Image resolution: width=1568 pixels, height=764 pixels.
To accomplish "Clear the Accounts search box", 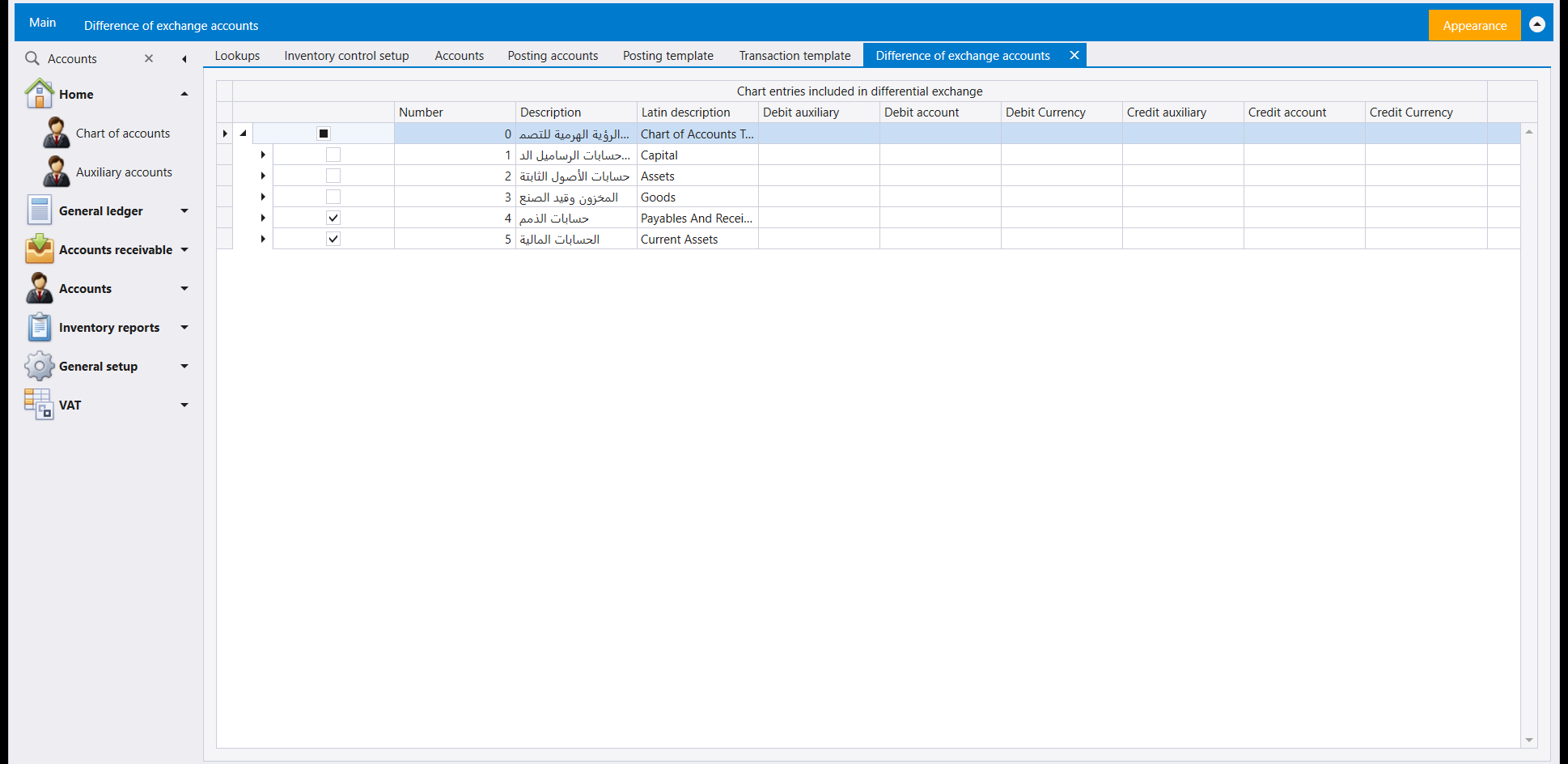I will pyautogui.click(x=149, y=58).
